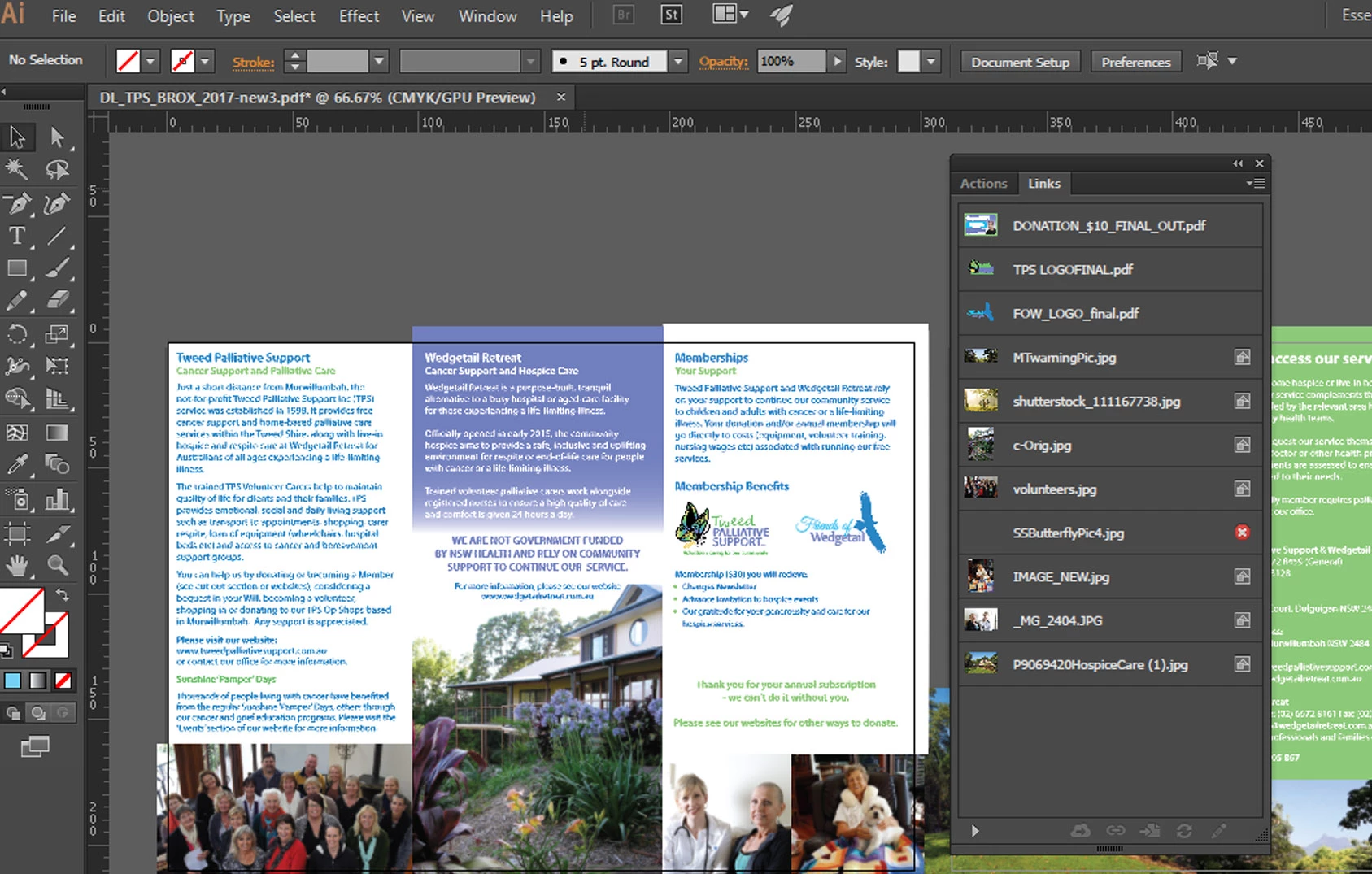Image resolution: width=1372 pixels, height=874 pixels.
Task: Select the Curvature tool
Action: [57, 202]
